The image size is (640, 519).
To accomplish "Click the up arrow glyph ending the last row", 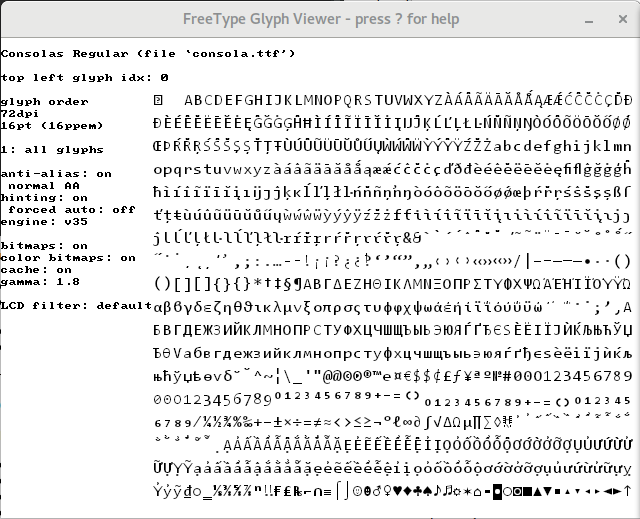I will [x=627, y=491].
